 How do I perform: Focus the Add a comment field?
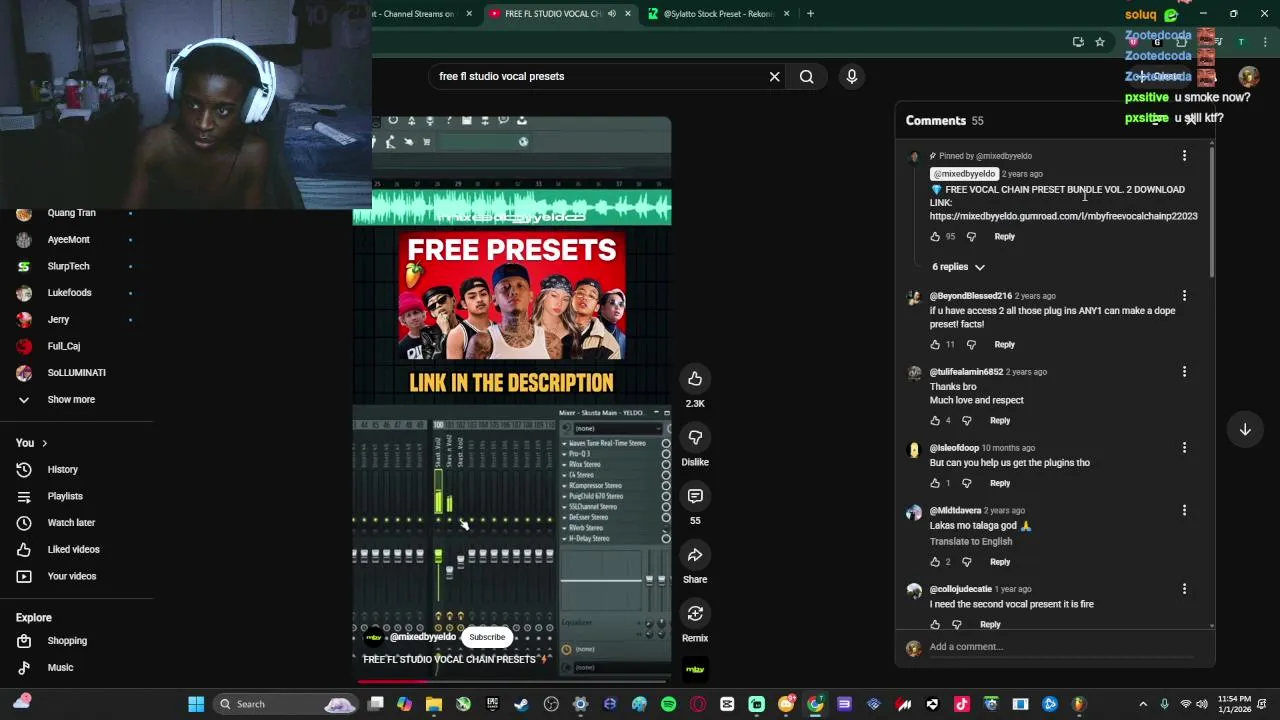coord(1060,647)
